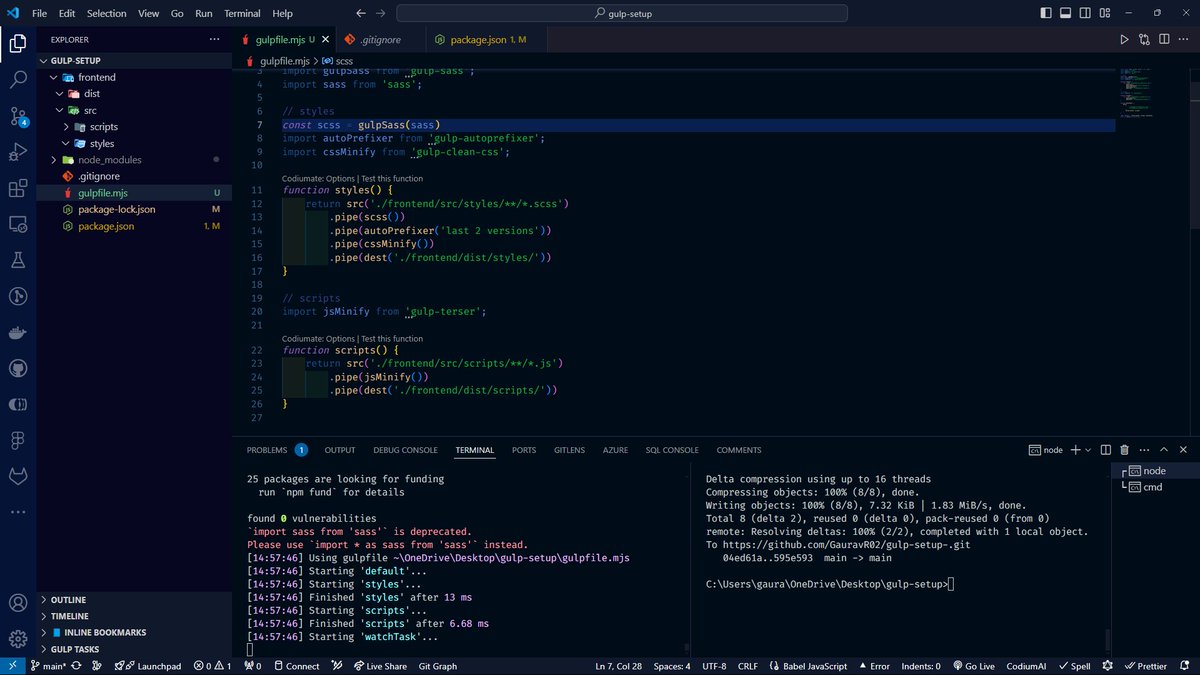Open the Accounts menu

tap(18, 603)
